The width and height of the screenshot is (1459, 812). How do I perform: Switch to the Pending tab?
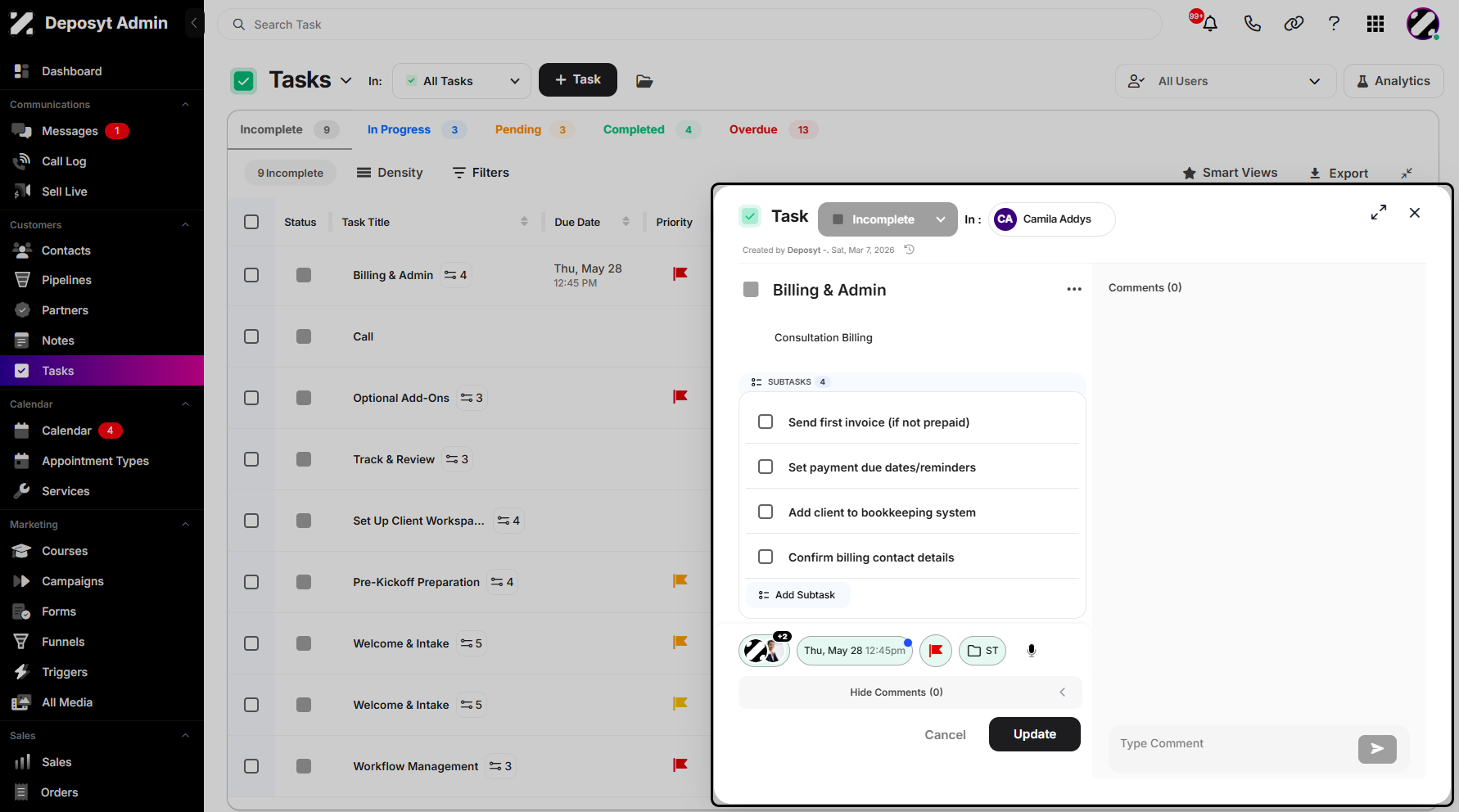(x=534, y=129)
